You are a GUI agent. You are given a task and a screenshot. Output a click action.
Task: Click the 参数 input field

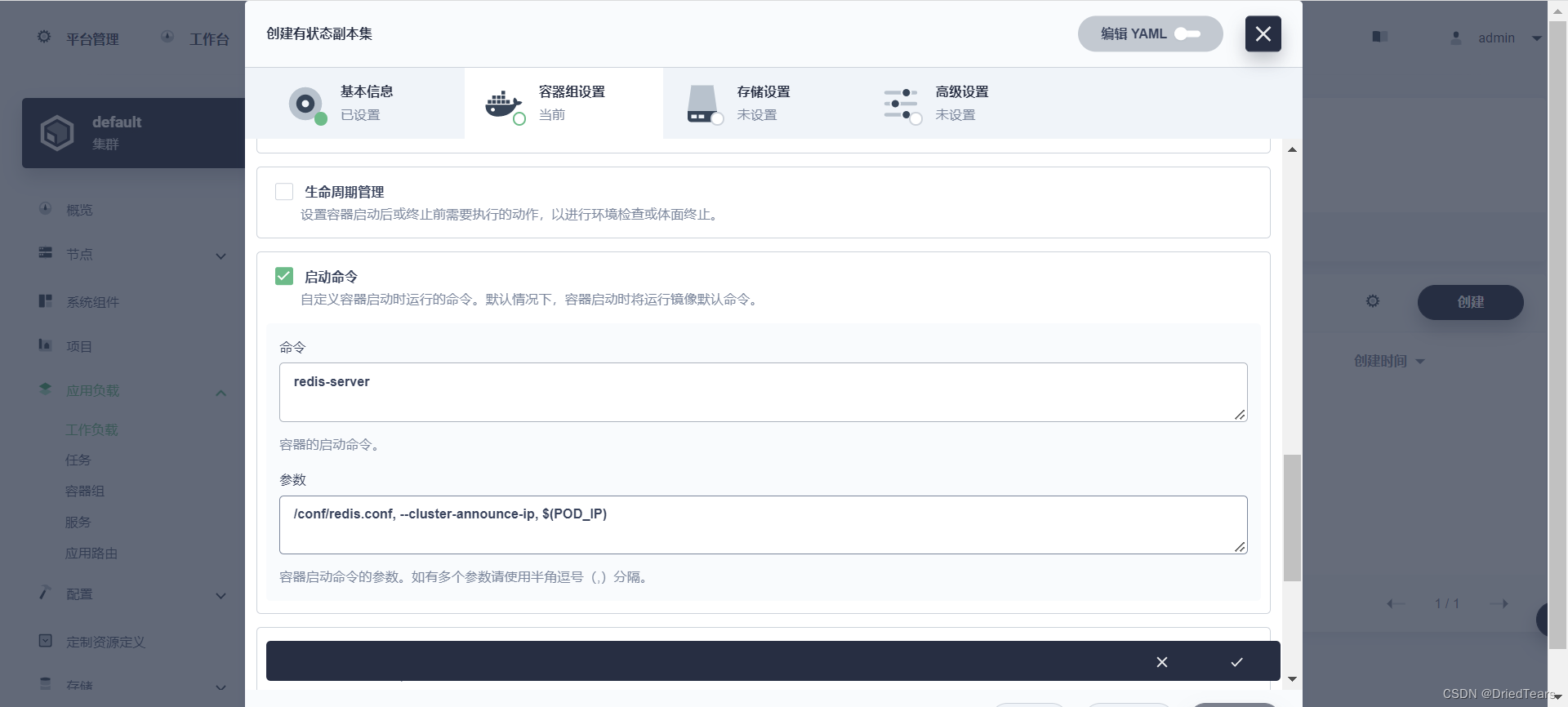pos(763,524)
